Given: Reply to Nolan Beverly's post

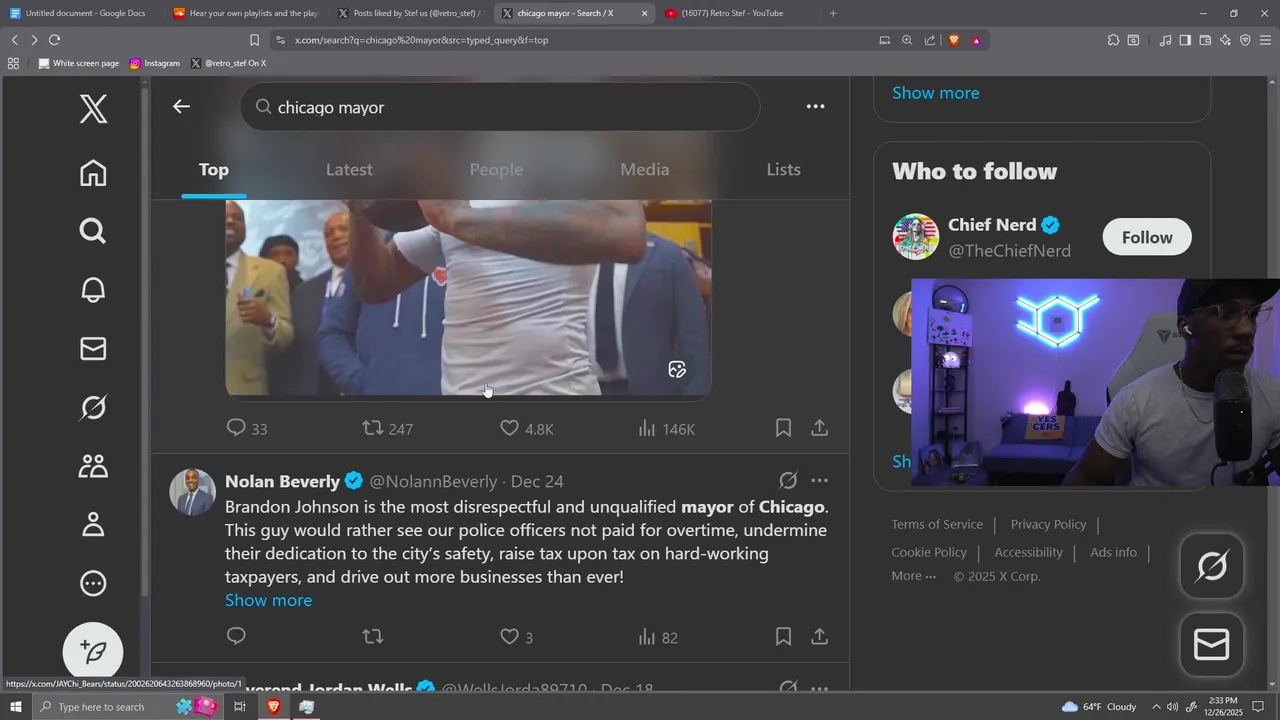Looking at the screenshot, I should [236, 636].
